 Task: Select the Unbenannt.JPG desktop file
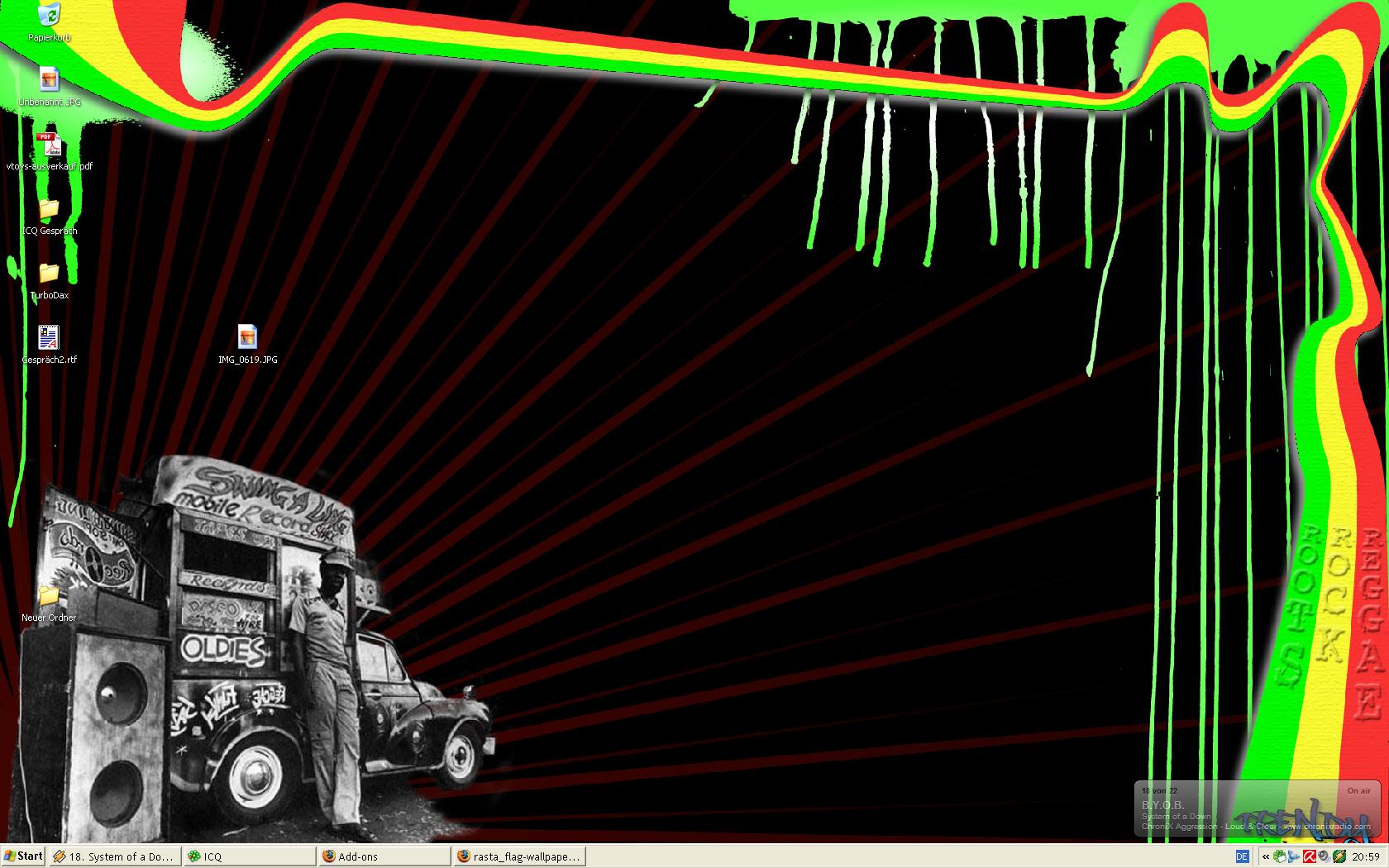49,80
